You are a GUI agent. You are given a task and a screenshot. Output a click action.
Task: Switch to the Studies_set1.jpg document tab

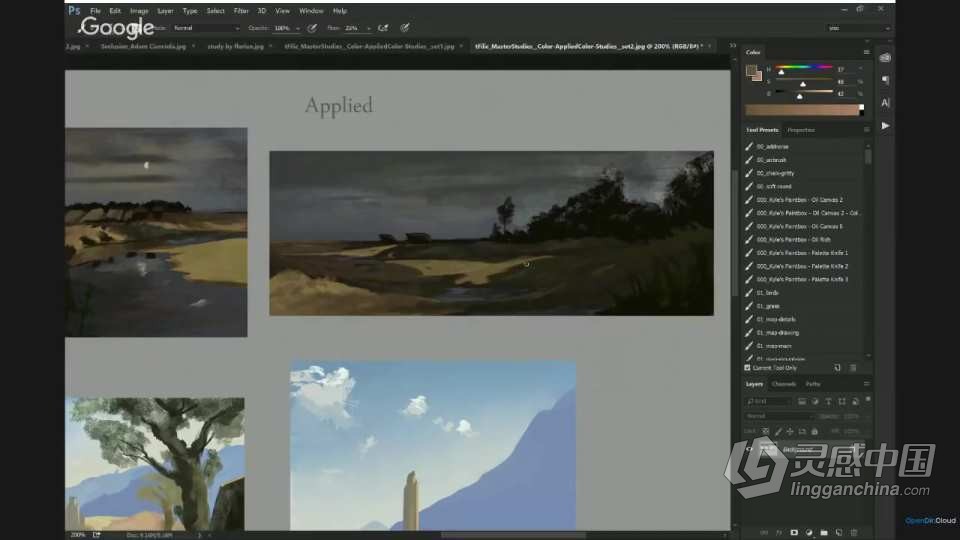pos(369,47)
